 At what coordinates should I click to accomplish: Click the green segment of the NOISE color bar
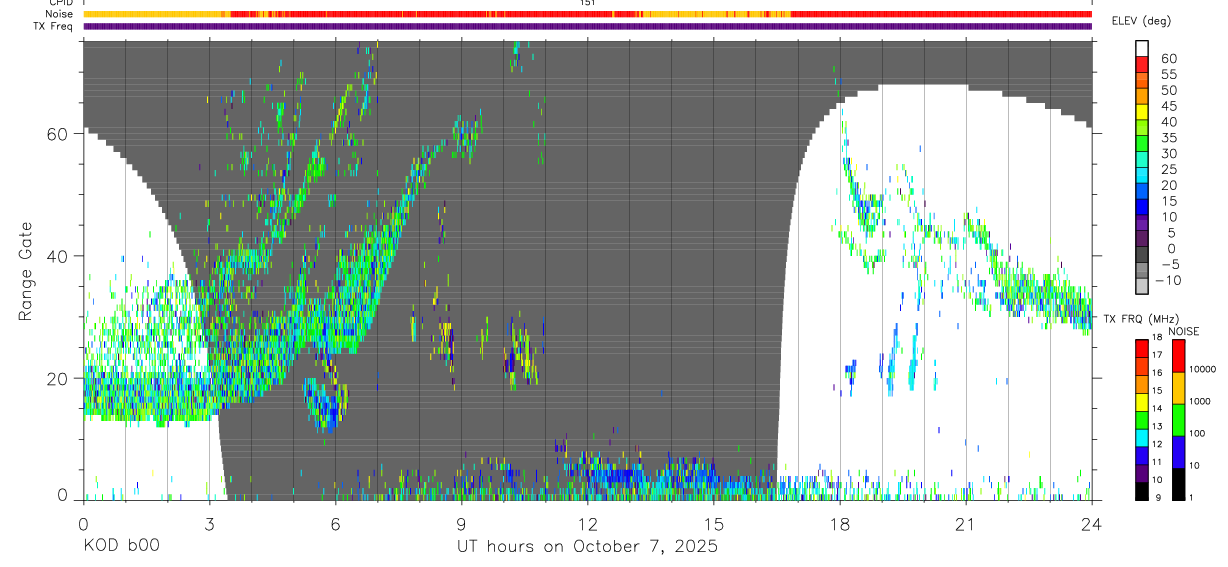tap(1178, 419)
